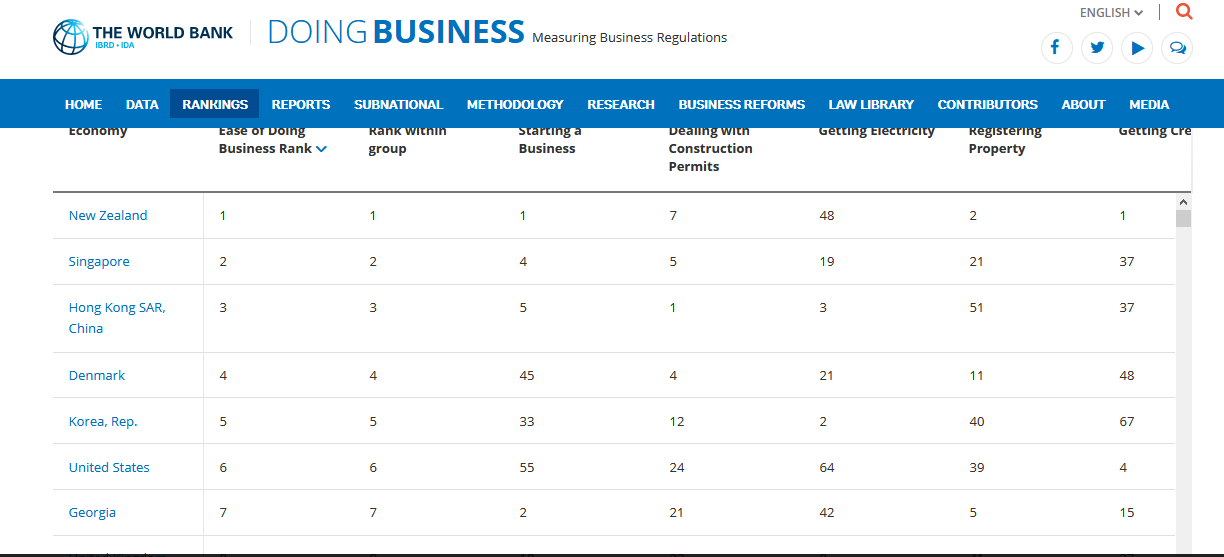
Task: Click the Rank within group header
Action: 408,140
